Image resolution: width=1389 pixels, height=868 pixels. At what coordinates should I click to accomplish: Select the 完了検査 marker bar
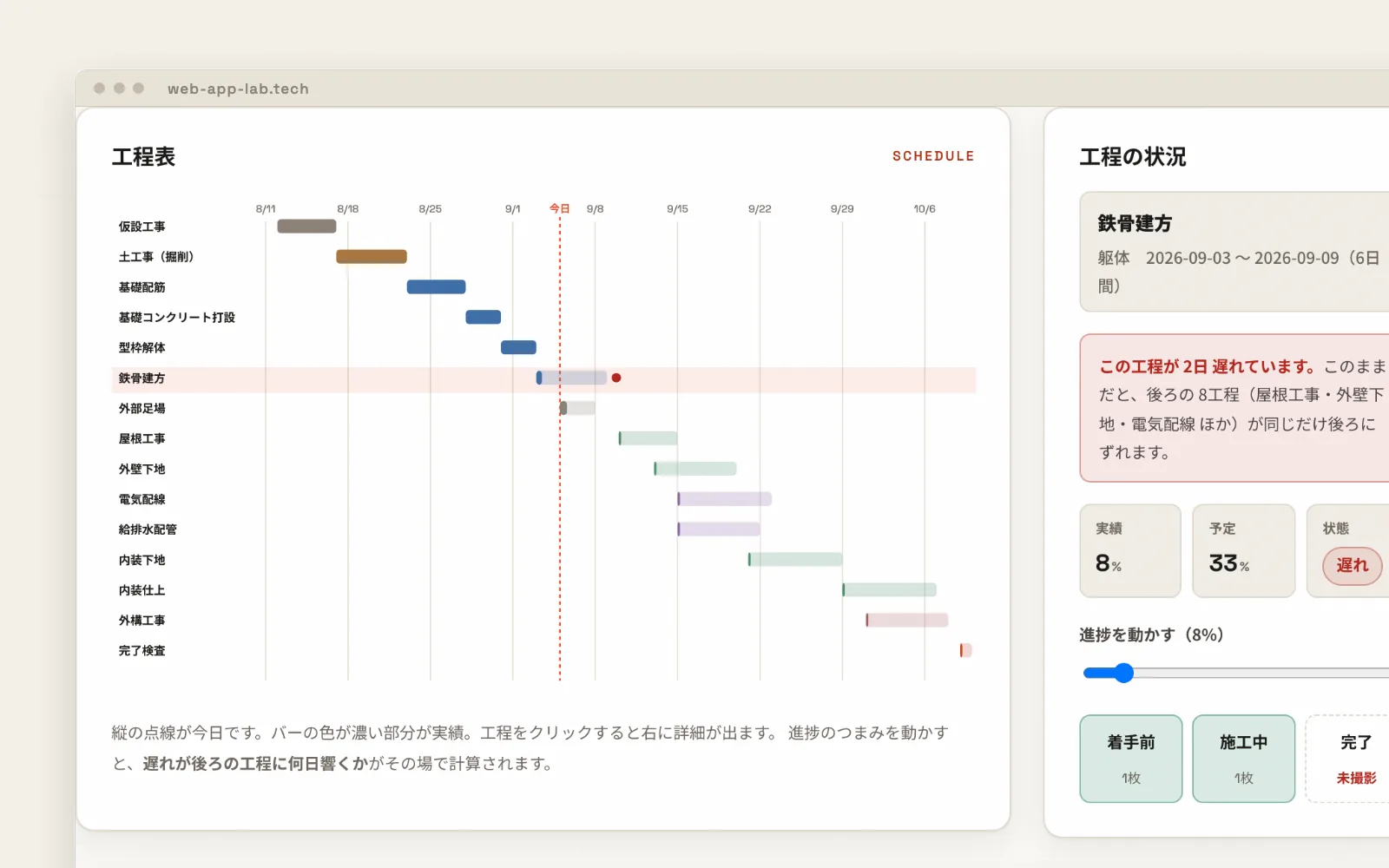pyautogui.click(x=965, y=650)
